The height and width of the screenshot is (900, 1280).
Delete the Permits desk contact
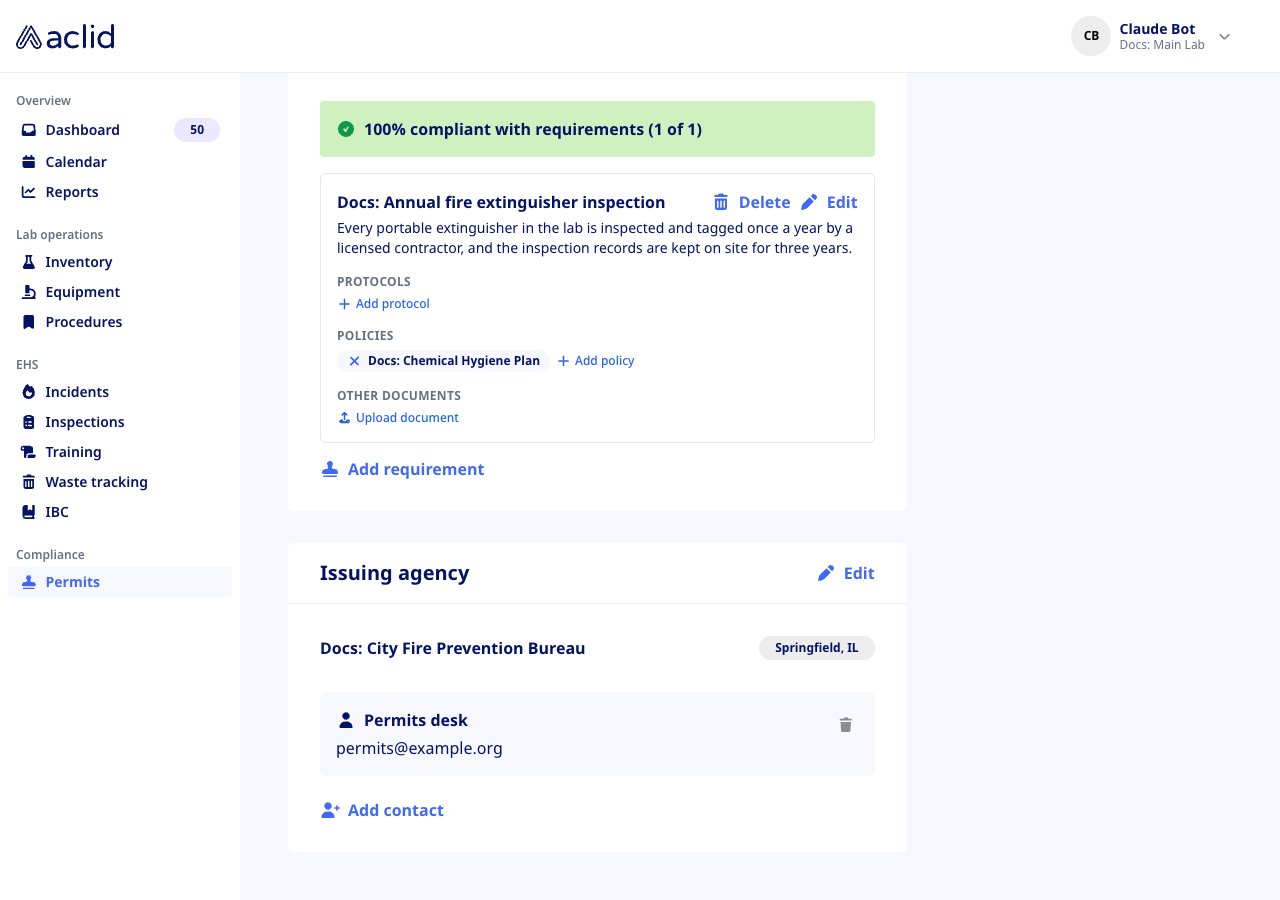tap(846, 725)
